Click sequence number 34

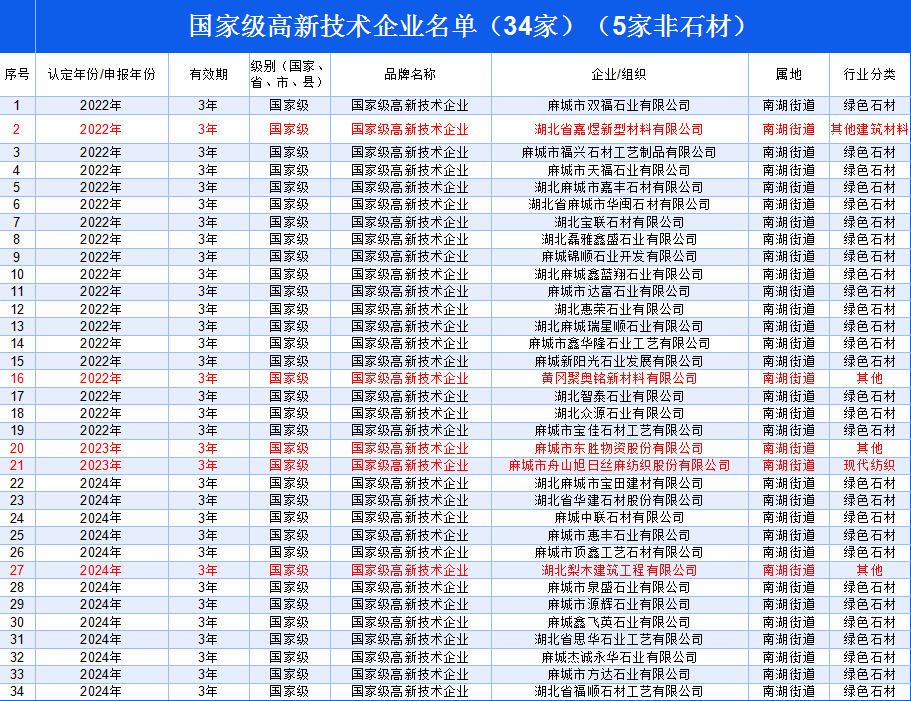click(17, 692)
